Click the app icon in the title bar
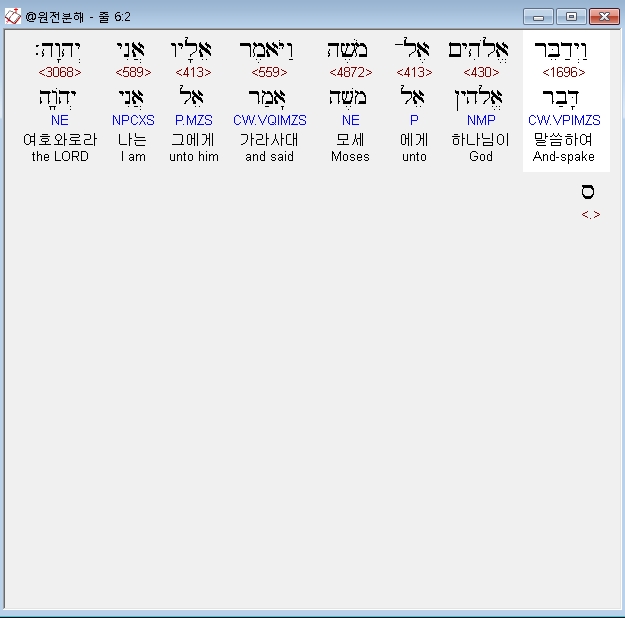 pos(13,16)
